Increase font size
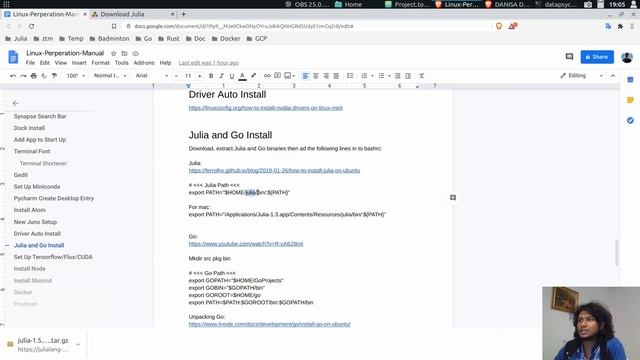 coord(200,76)
